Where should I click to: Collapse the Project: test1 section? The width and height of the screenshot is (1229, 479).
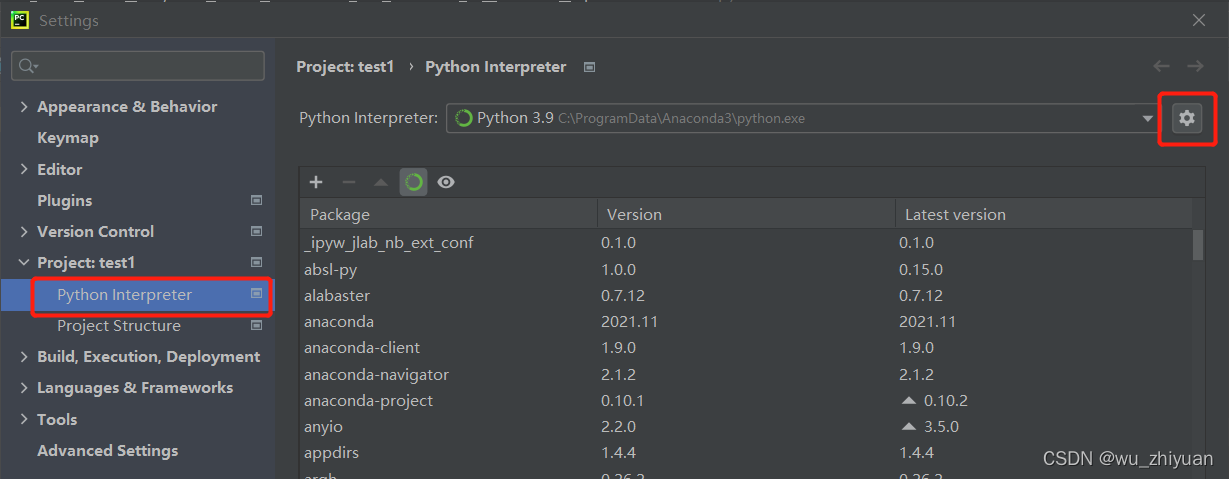(24, 262)
